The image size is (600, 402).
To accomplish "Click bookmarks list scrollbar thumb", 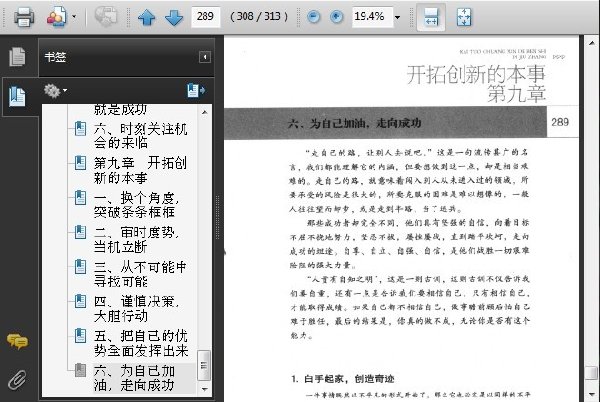I will [x=204, y=365].
